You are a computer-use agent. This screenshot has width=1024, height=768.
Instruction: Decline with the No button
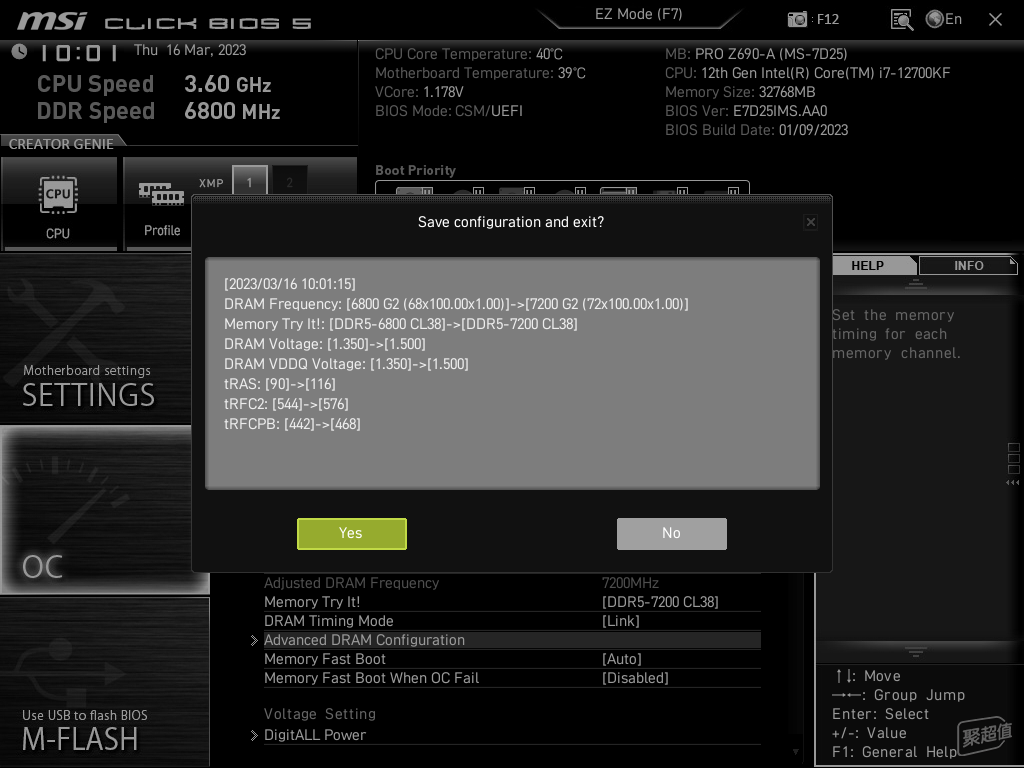tap(671, 534)
